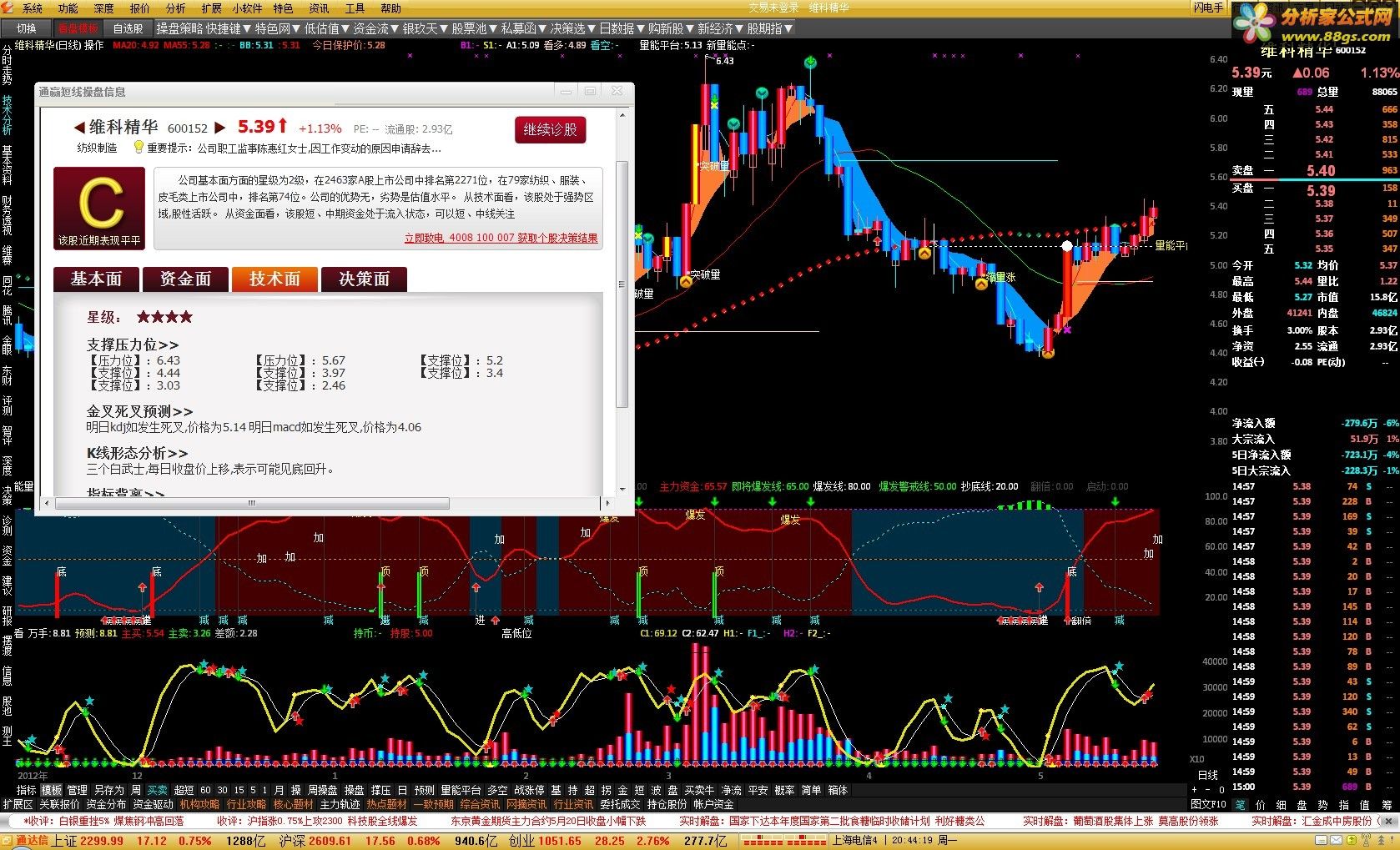This screenshot has height=850, width=1400.
Task: Open the 立即致电 4008 100 007 link
Action: [x=501, y=238]
